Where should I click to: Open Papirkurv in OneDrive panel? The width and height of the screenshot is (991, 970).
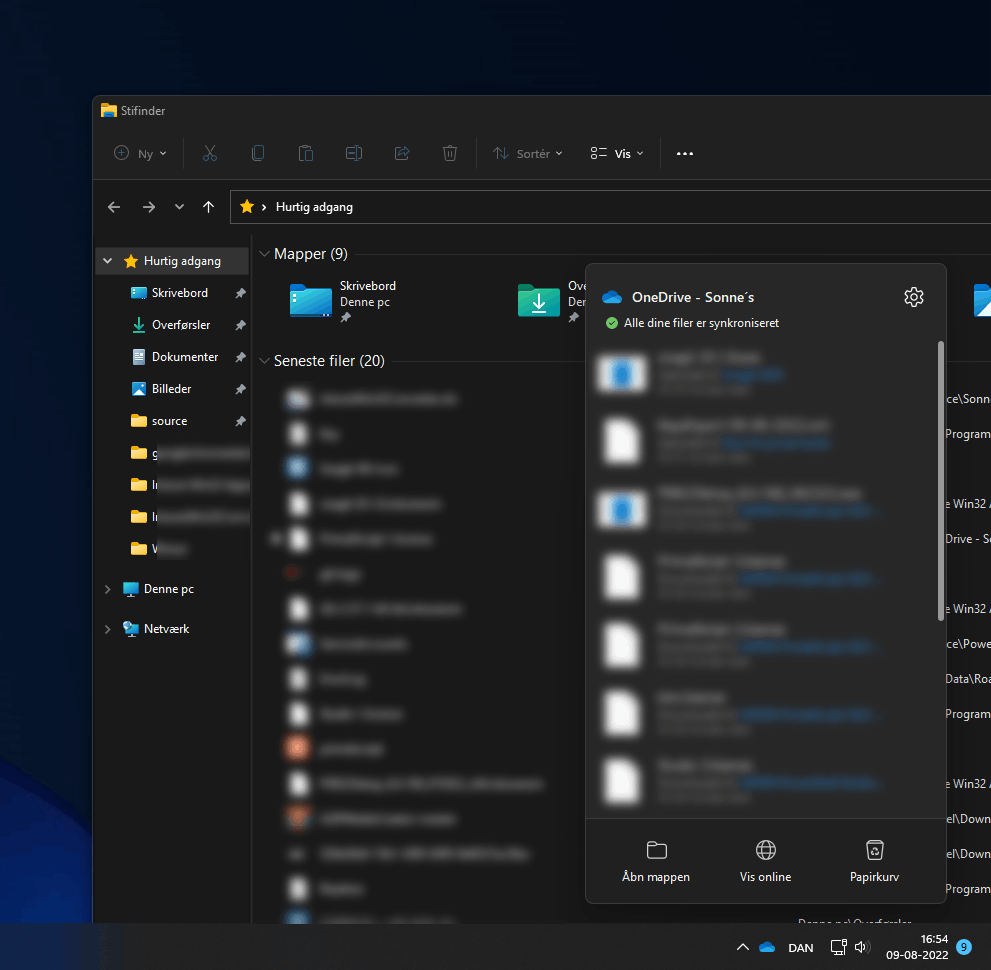[874, 861]
